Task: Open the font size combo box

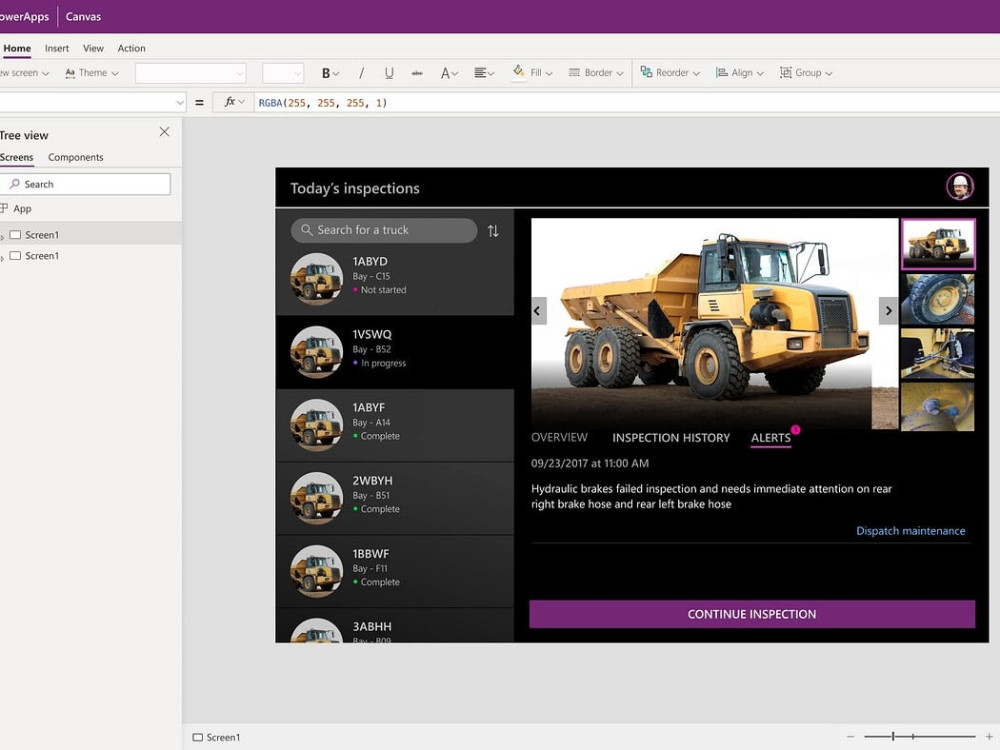Action: coord(283,73)
